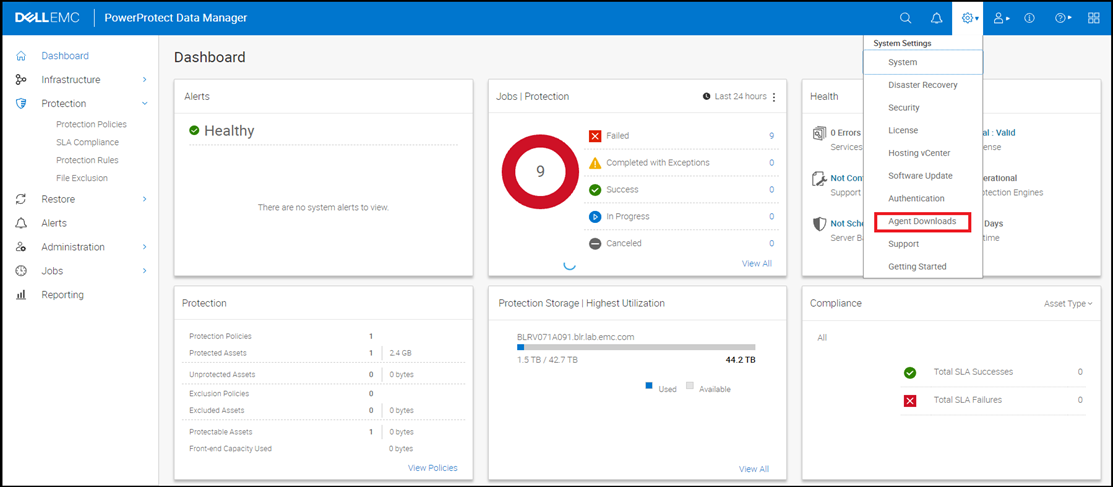Click the Jobs clock sidebar icon
1113x487 pixels.
[21, 270]
